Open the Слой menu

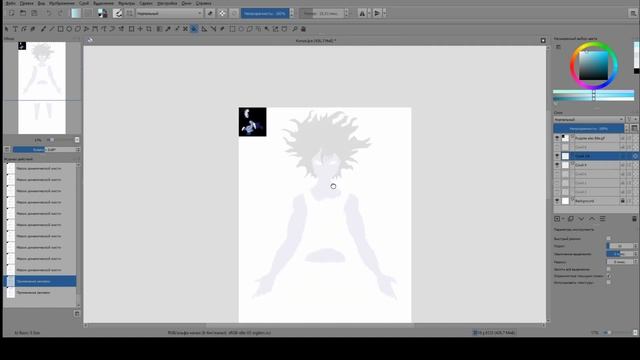84,3
